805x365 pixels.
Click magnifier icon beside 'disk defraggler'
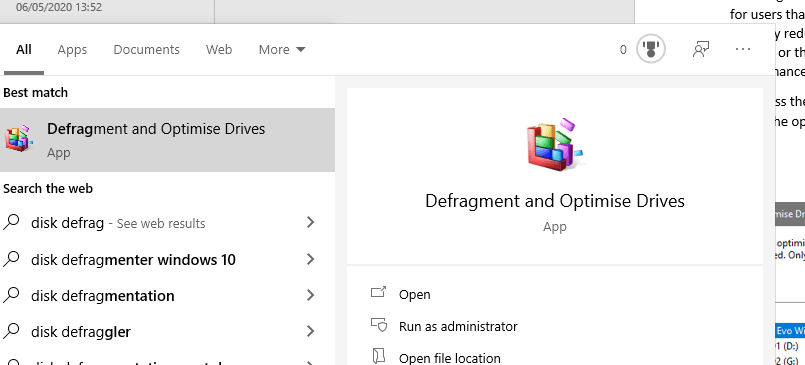[x=11, y=331]
